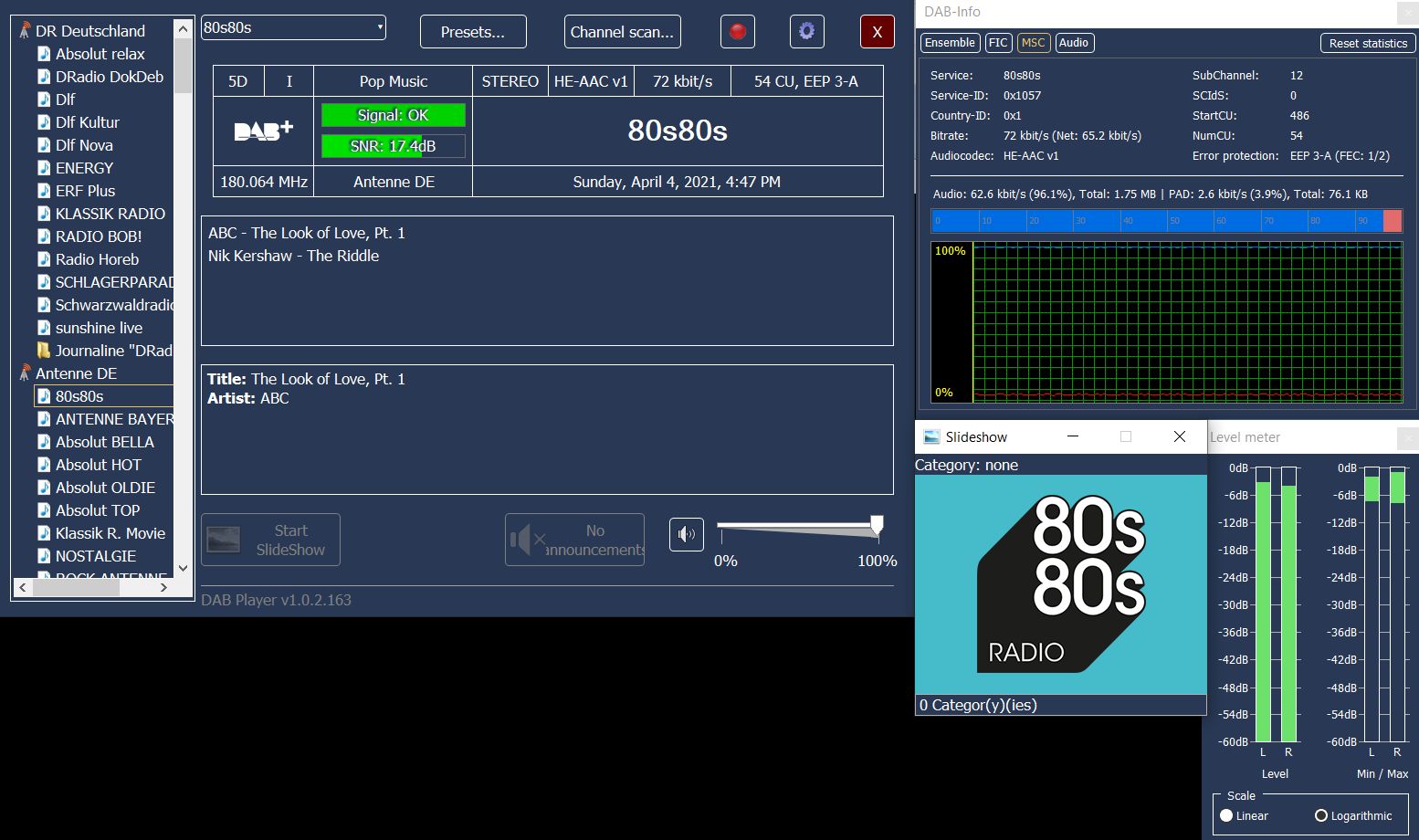Open the Presets dialog
The image size is (1419, 840).
[473, 32]
